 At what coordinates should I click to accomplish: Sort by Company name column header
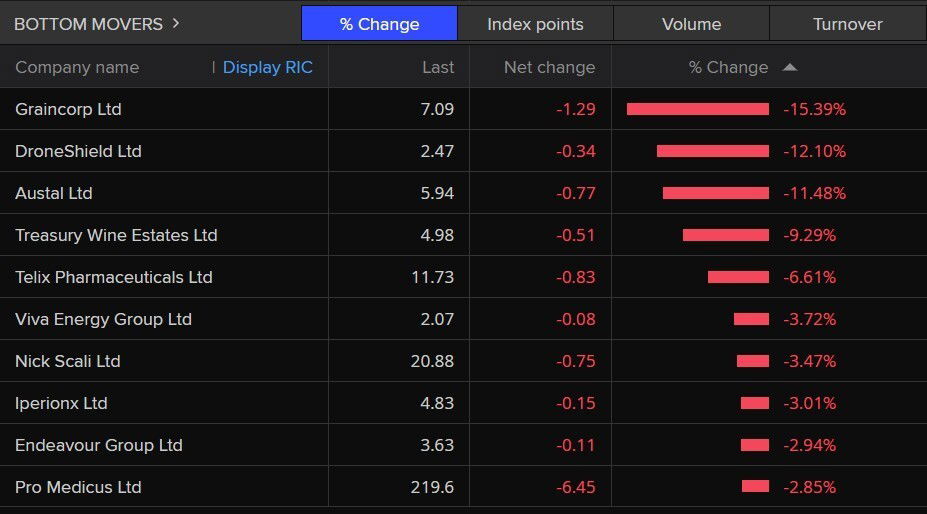click(77, 67)
